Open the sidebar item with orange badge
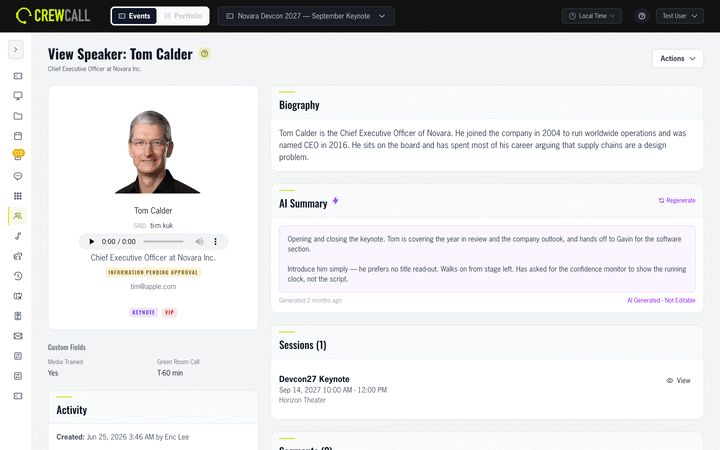This screenshot has height=450, width=720. pos(18,155)
